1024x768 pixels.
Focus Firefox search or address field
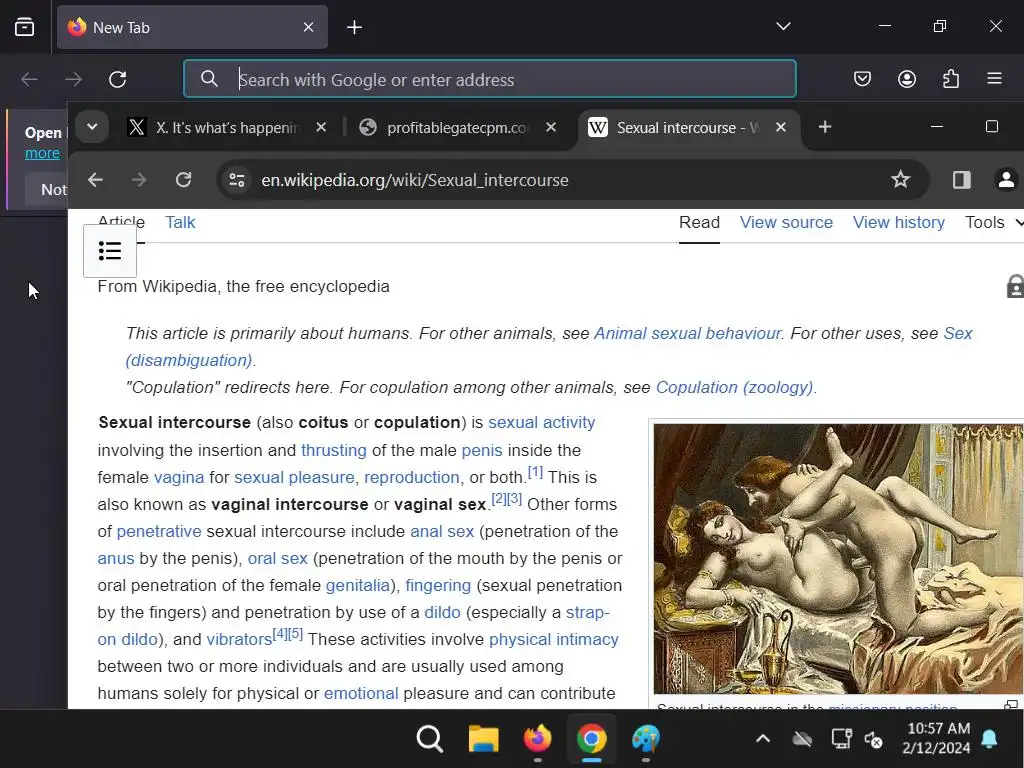pos(490,79)
